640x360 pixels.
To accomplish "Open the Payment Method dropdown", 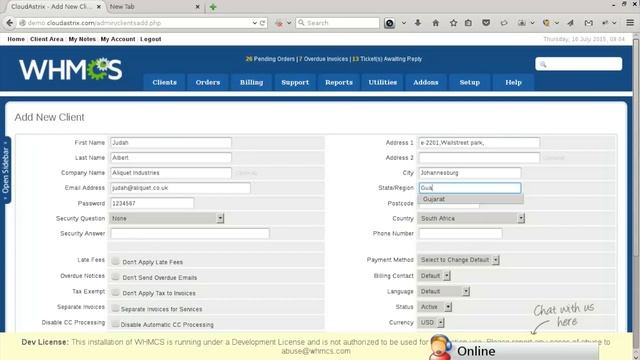I will coord(458,260).
